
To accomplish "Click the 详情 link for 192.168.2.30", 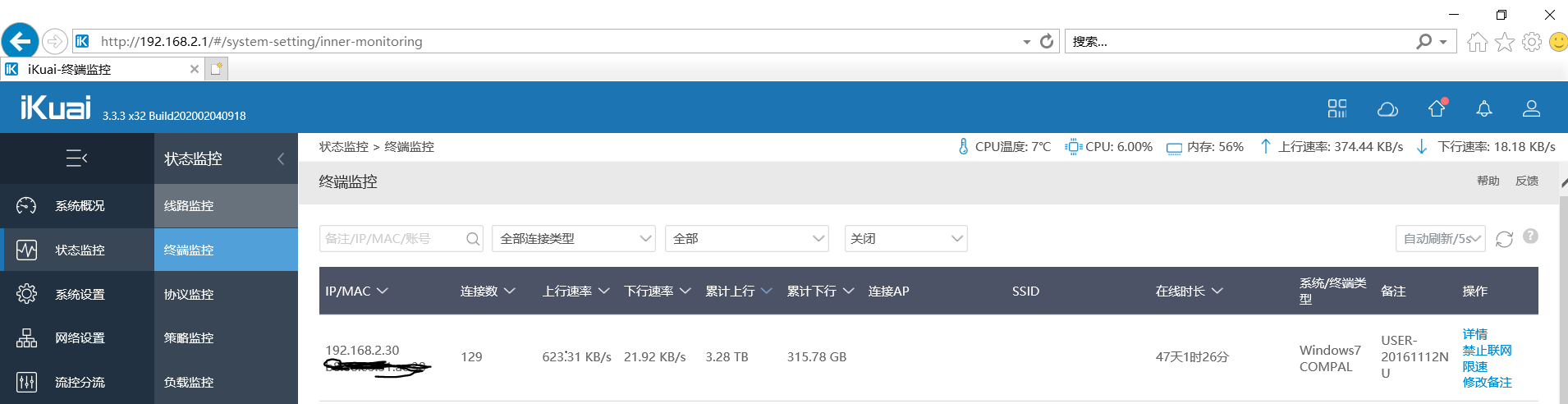I will pyautogui.click(x=1474, y=334).
